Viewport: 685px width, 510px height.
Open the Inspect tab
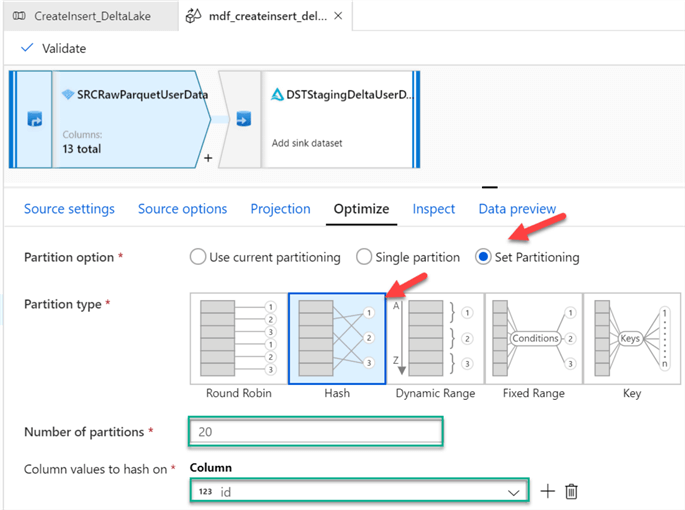pyautogui.click(x=434, y=209)
